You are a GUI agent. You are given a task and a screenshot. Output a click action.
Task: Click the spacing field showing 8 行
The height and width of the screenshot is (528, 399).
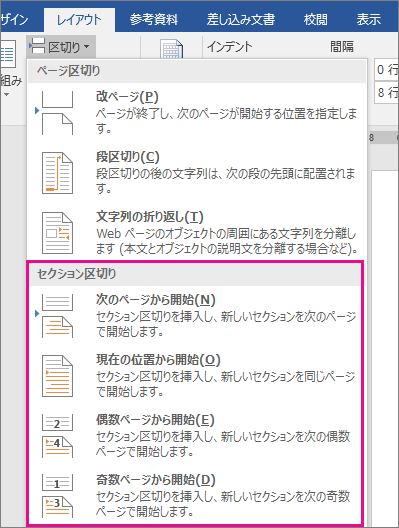(387, 92)
